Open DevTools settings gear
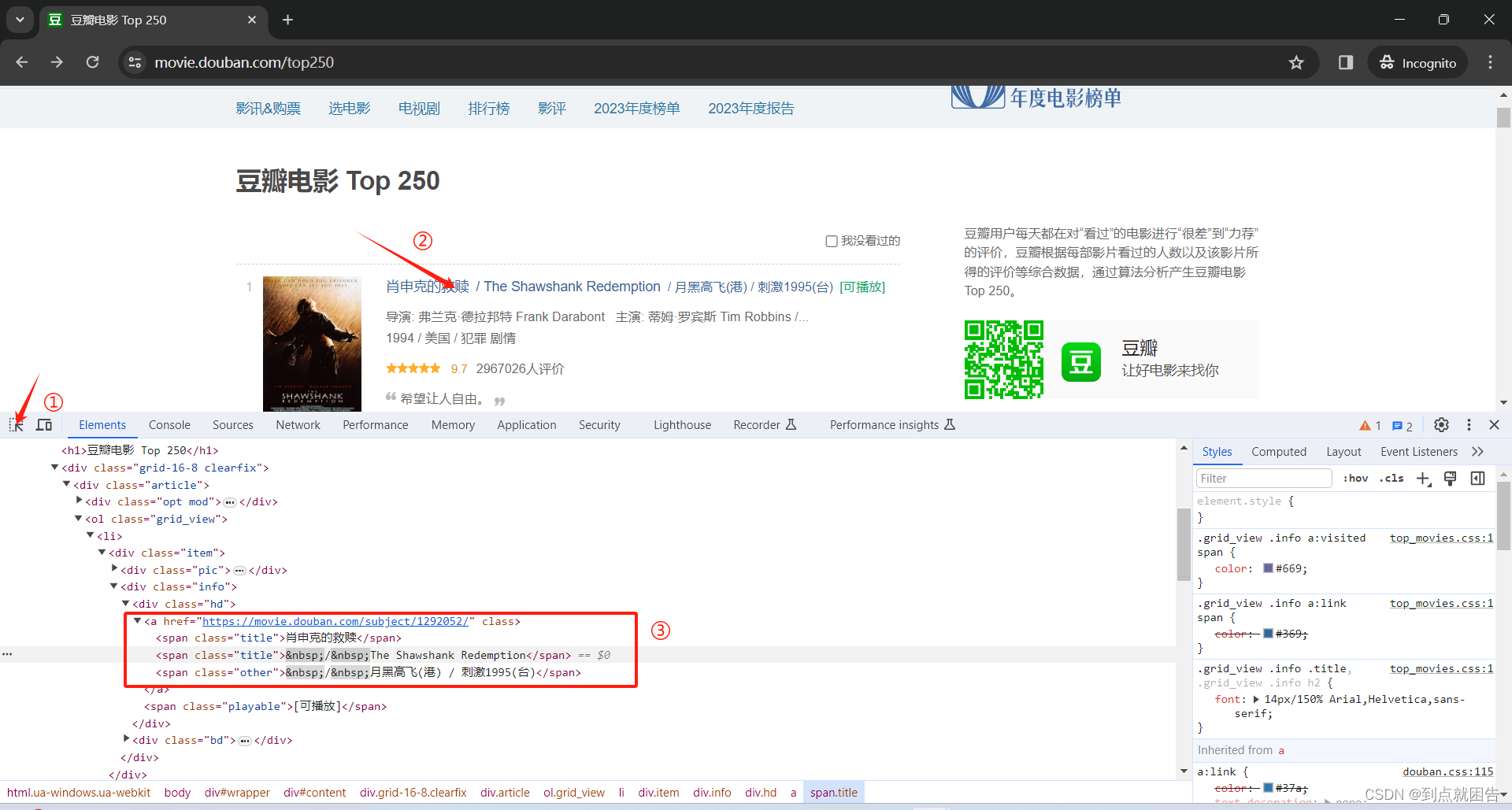Screen dimensions: 1512x810 [1441, 425]
